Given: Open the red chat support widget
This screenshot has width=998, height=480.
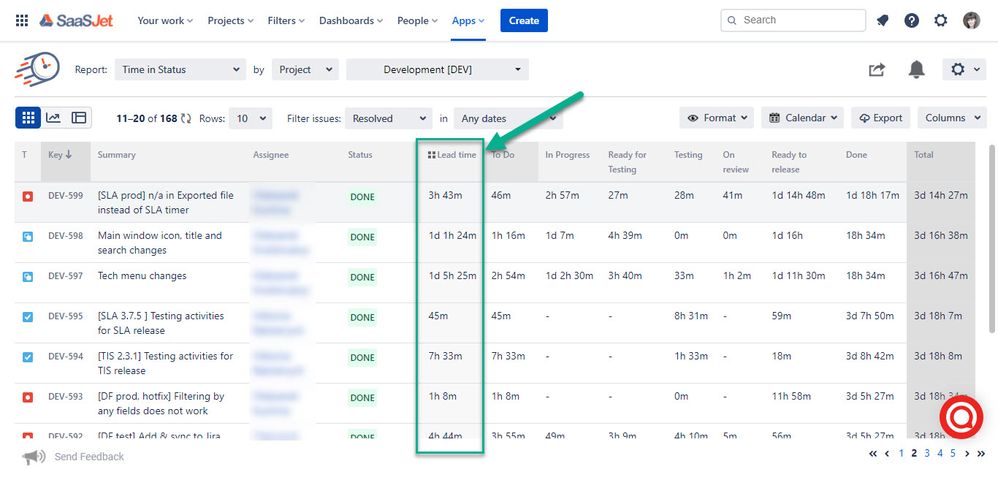Looking at the screenshot, I should click(x=961, y=416).
